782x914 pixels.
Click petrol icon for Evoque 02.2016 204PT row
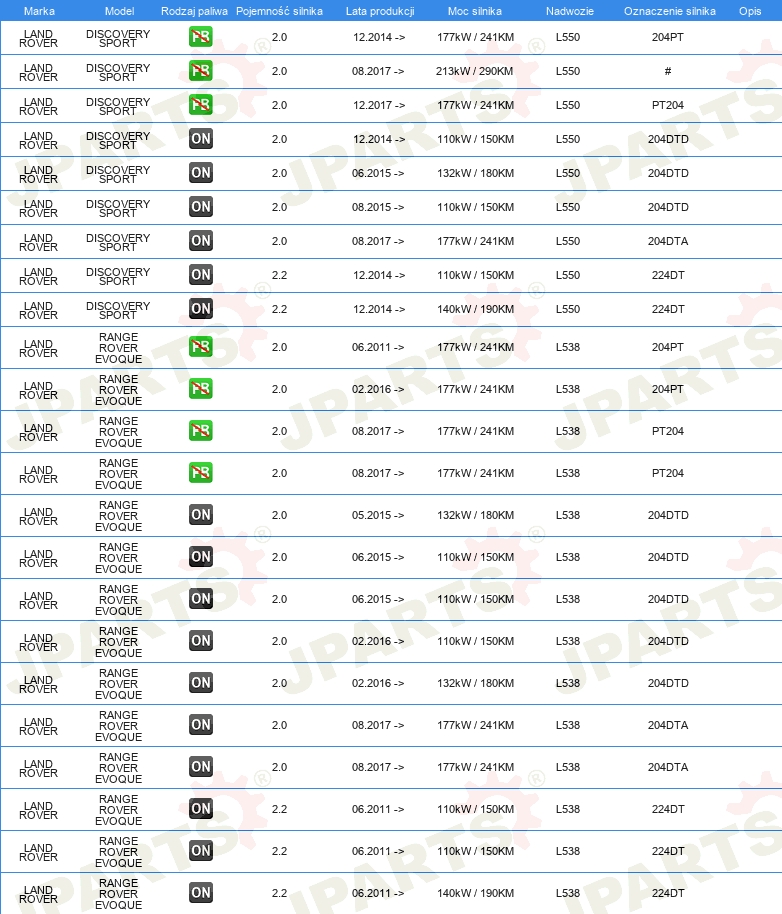200,389
